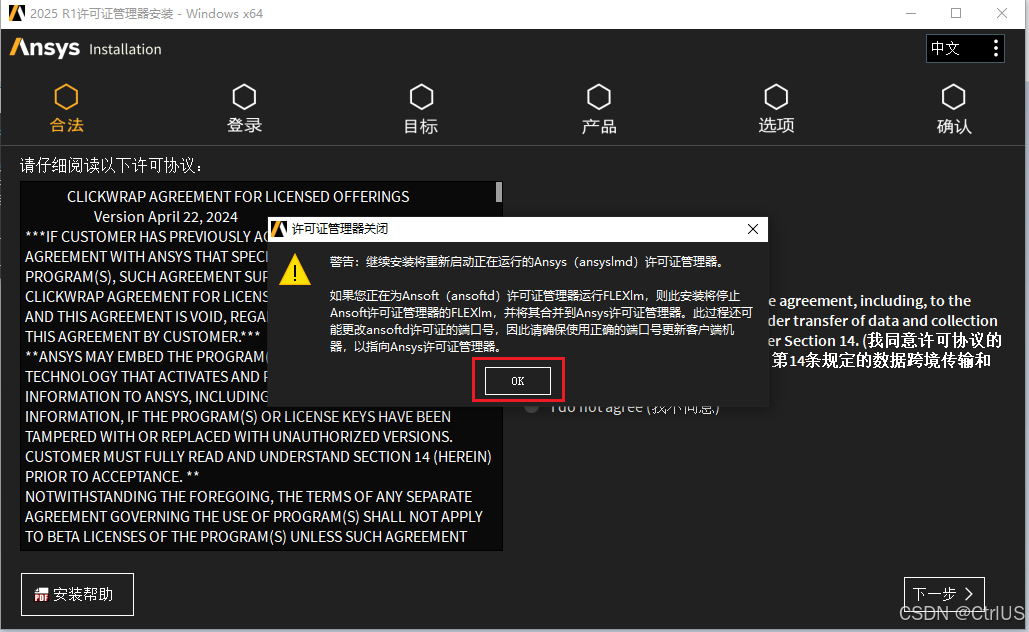Select the 选项 step hexagon
Image resolution: width=1029 pixels, height=632 pixels.
776,97
